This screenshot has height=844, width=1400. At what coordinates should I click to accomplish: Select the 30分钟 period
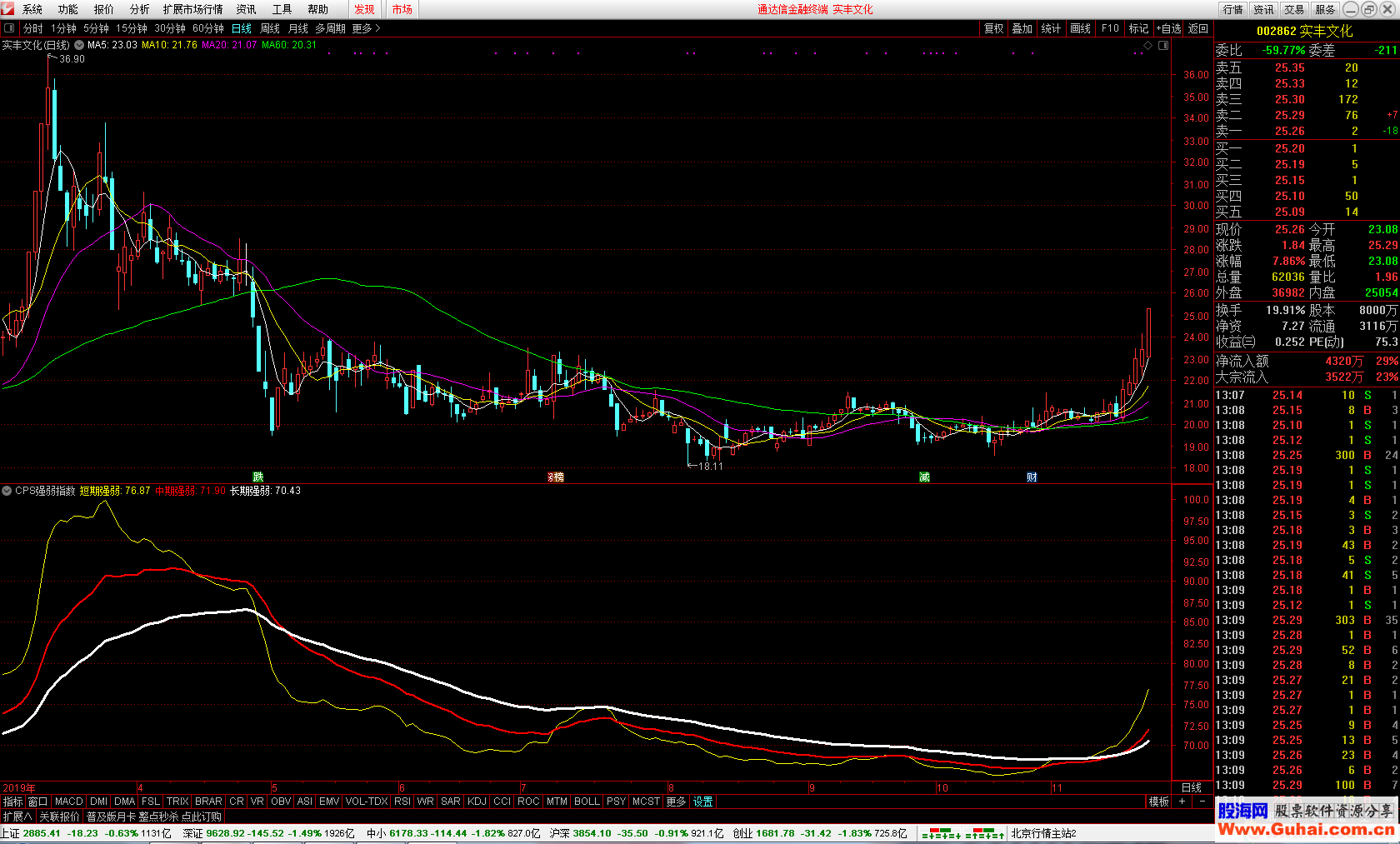(170, 28)
